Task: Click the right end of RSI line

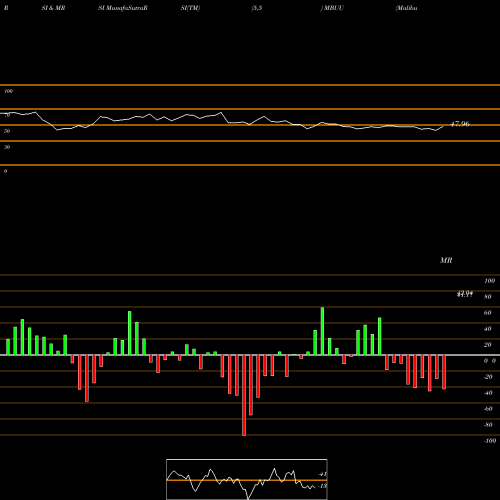Action: 443,126
